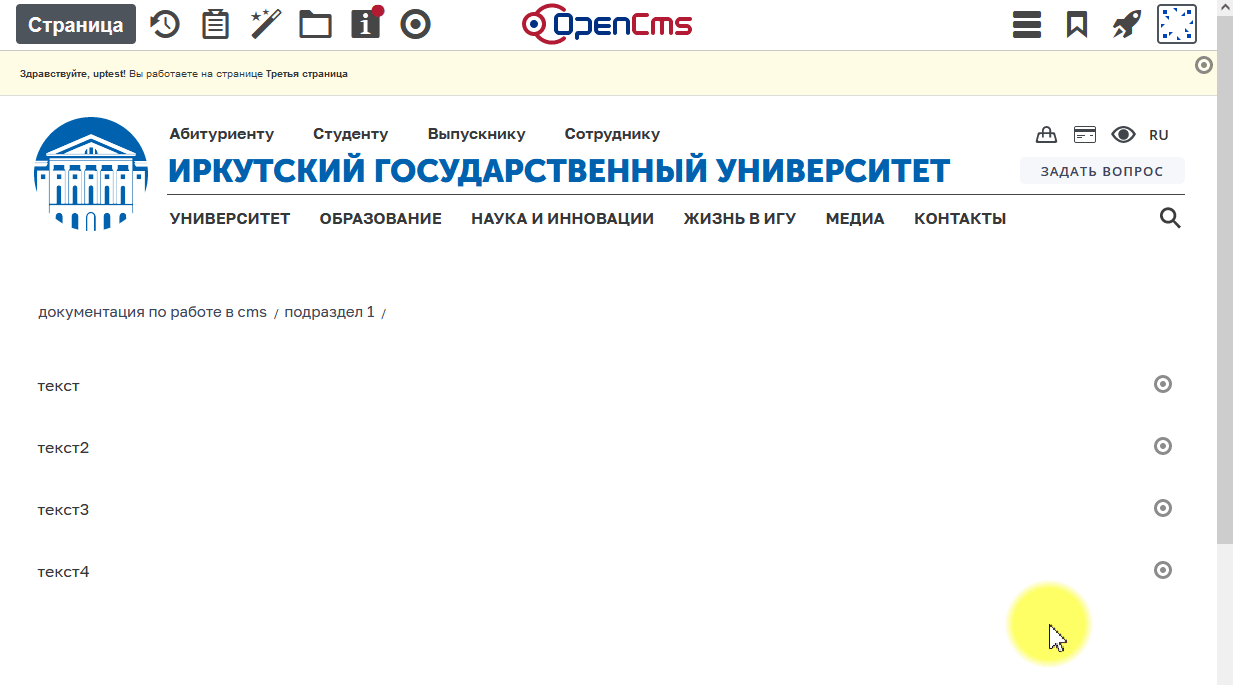This screenshot has width=1233, height=685.
Task: Click the edit-point target icon in the toolbar
Action: point(414,23)
